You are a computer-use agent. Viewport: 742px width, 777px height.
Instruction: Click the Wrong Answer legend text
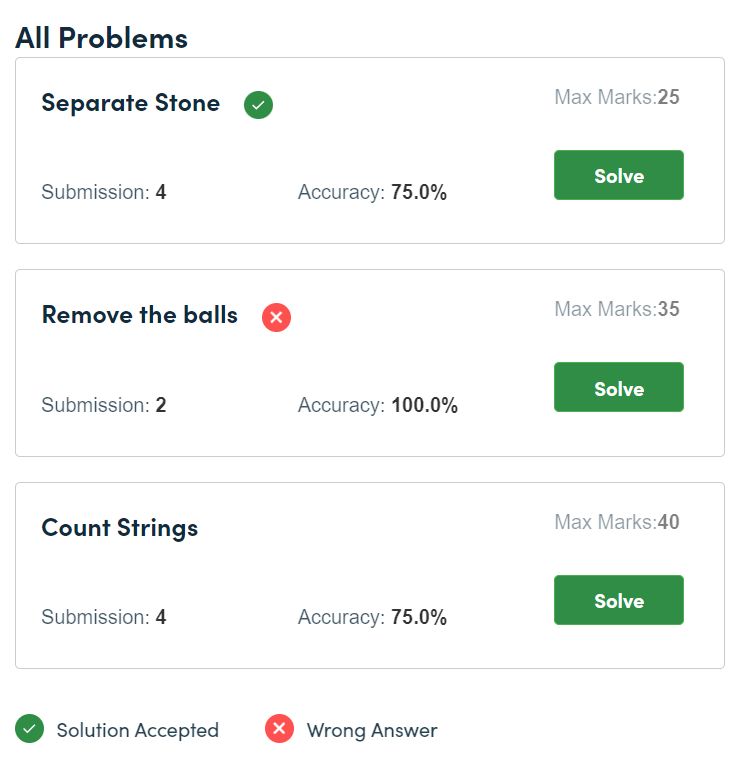pyautogui.click(x=372, y=730)
